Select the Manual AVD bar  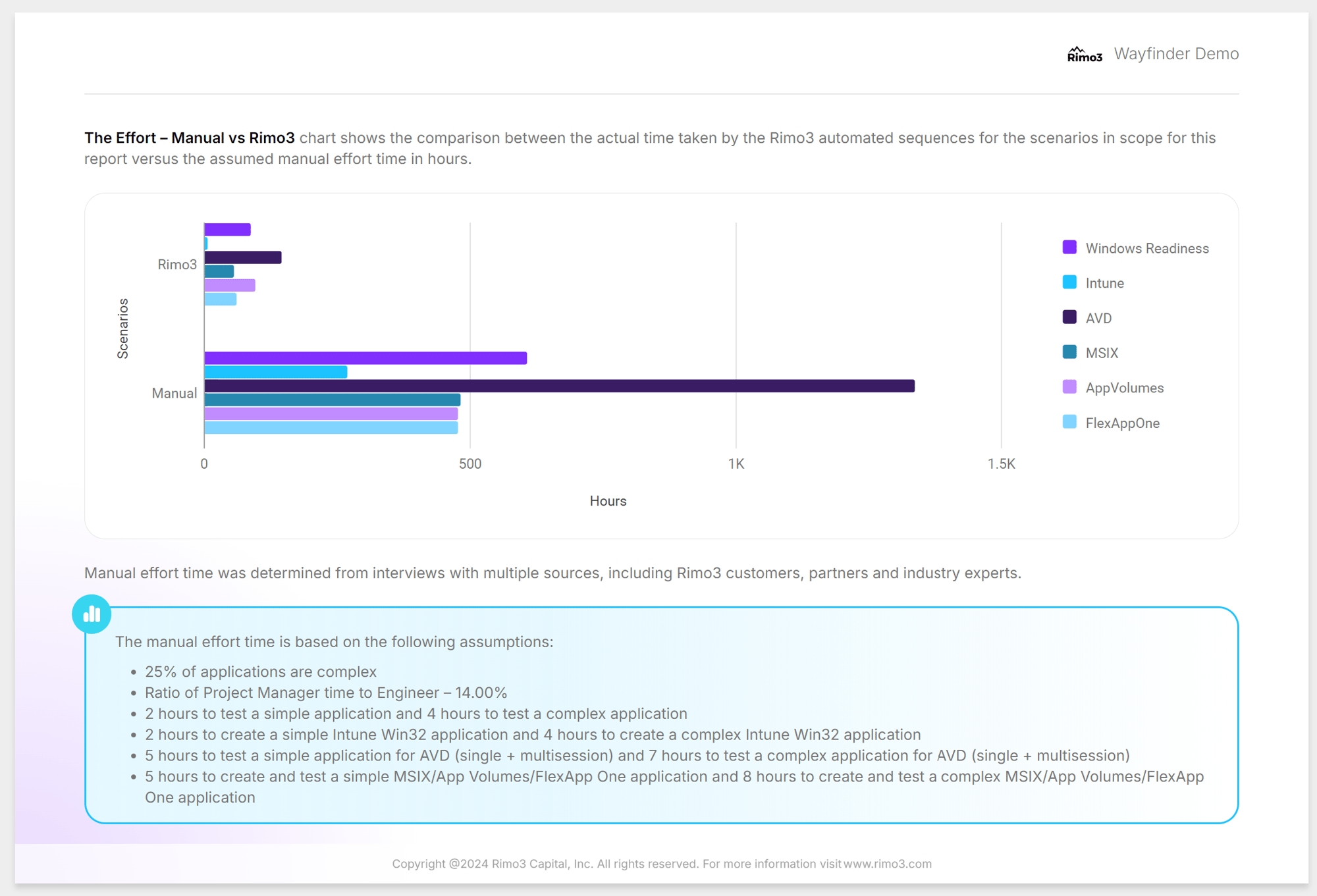pyautogui.click(x=559, y=386)
